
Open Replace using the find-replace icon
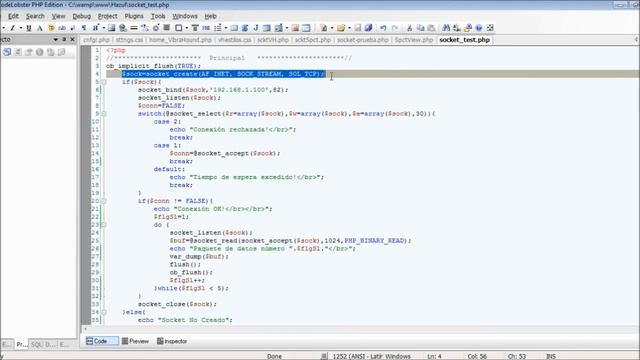coord(457,28)
